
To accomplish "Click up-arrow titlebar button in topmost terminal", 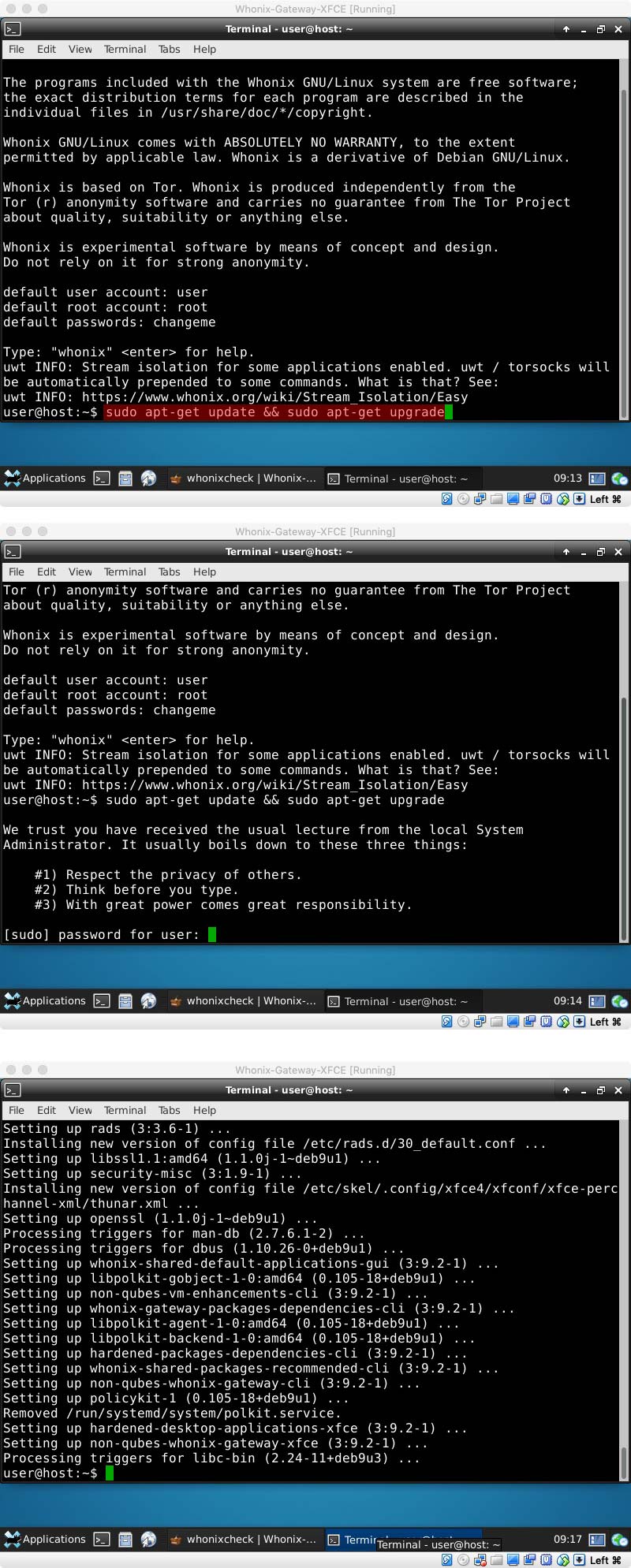I will (x=566, y=29).
